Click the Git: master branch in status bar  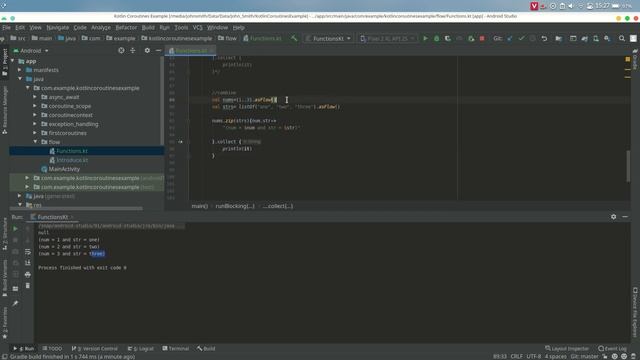coord(585,356)
